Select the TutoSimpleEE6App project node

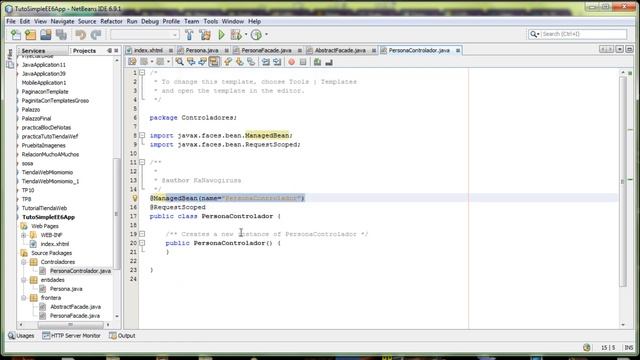[x=48, y=217]
